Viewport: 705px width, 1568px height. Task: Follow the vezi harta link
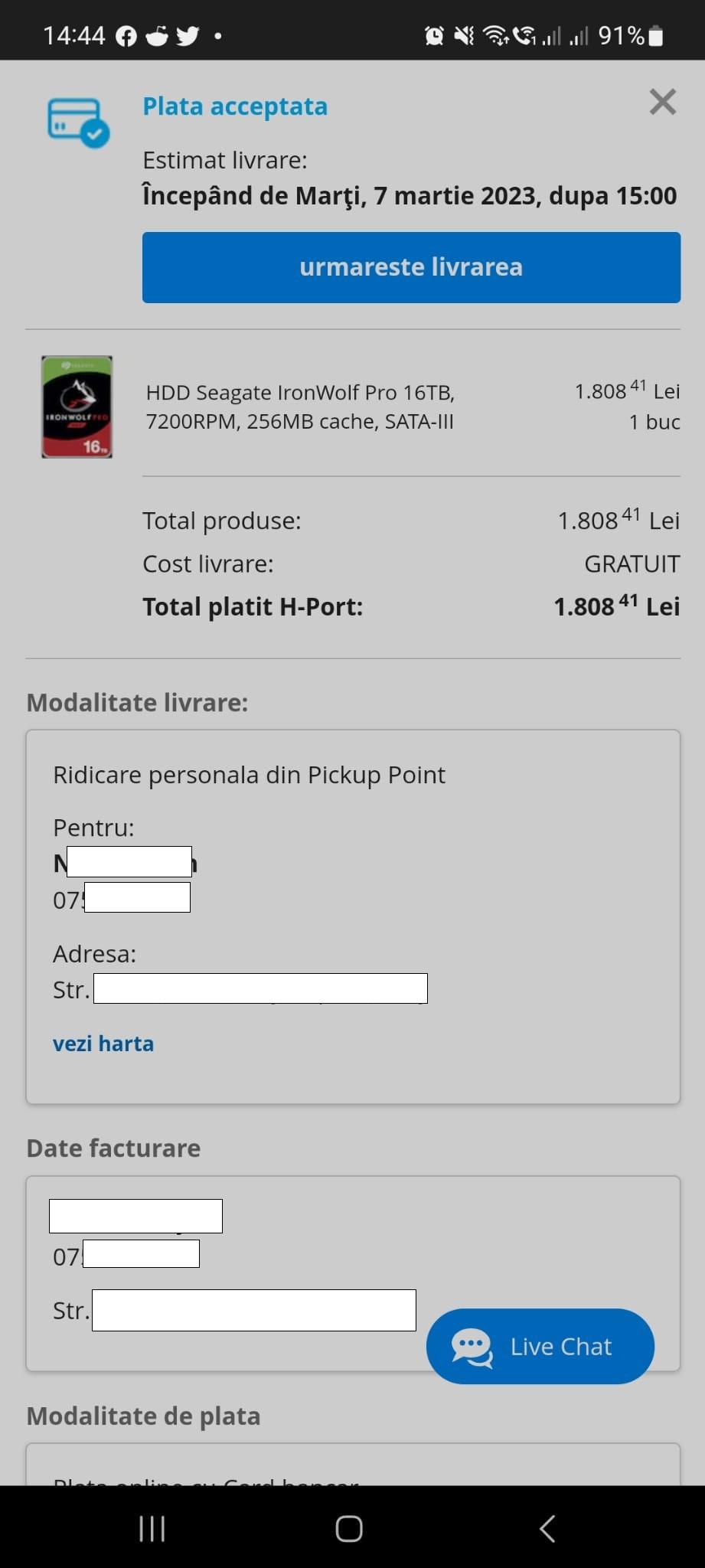point(103,1044)
